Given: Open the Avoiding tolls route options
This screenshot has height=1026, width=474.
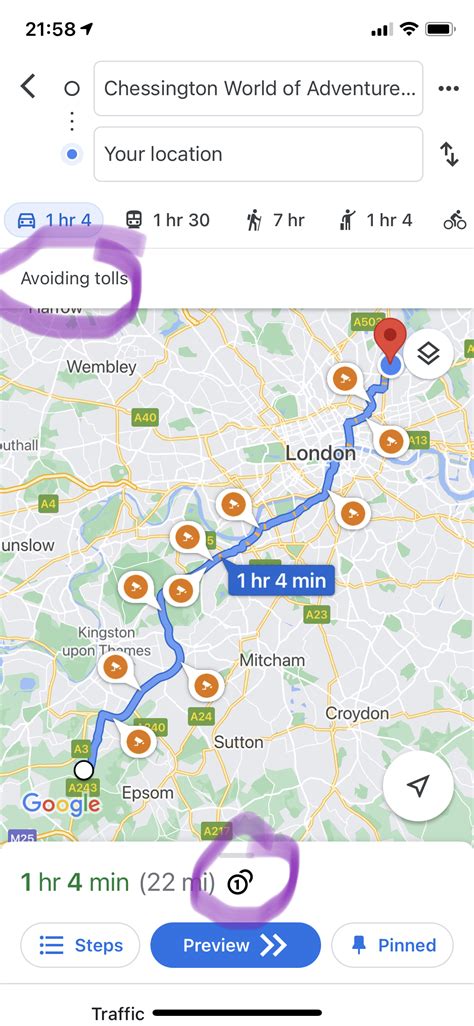Looking at the screenshot, I should point(74,279).
